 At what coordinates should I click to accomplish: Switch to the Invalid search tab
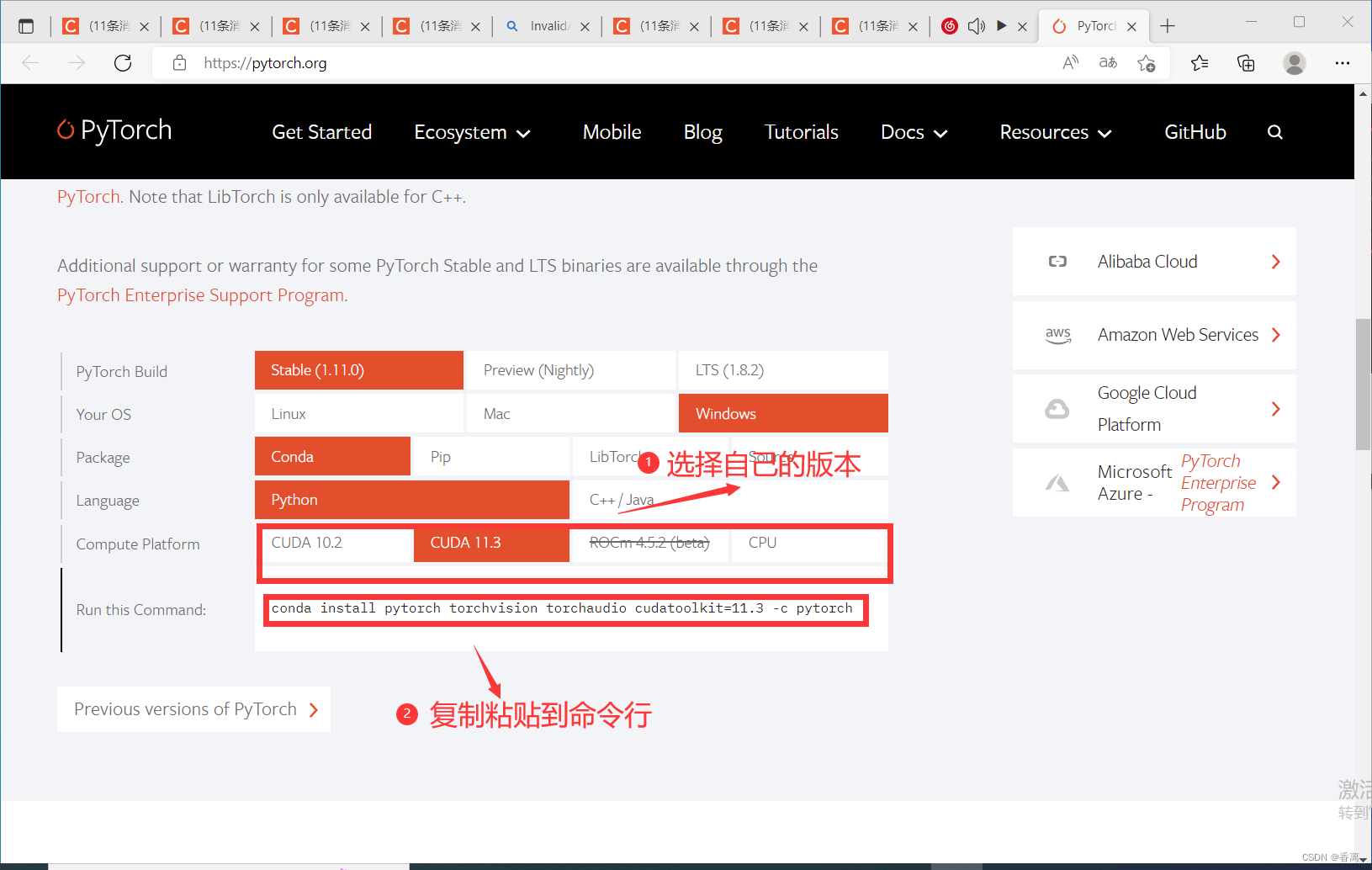point(547,26)
